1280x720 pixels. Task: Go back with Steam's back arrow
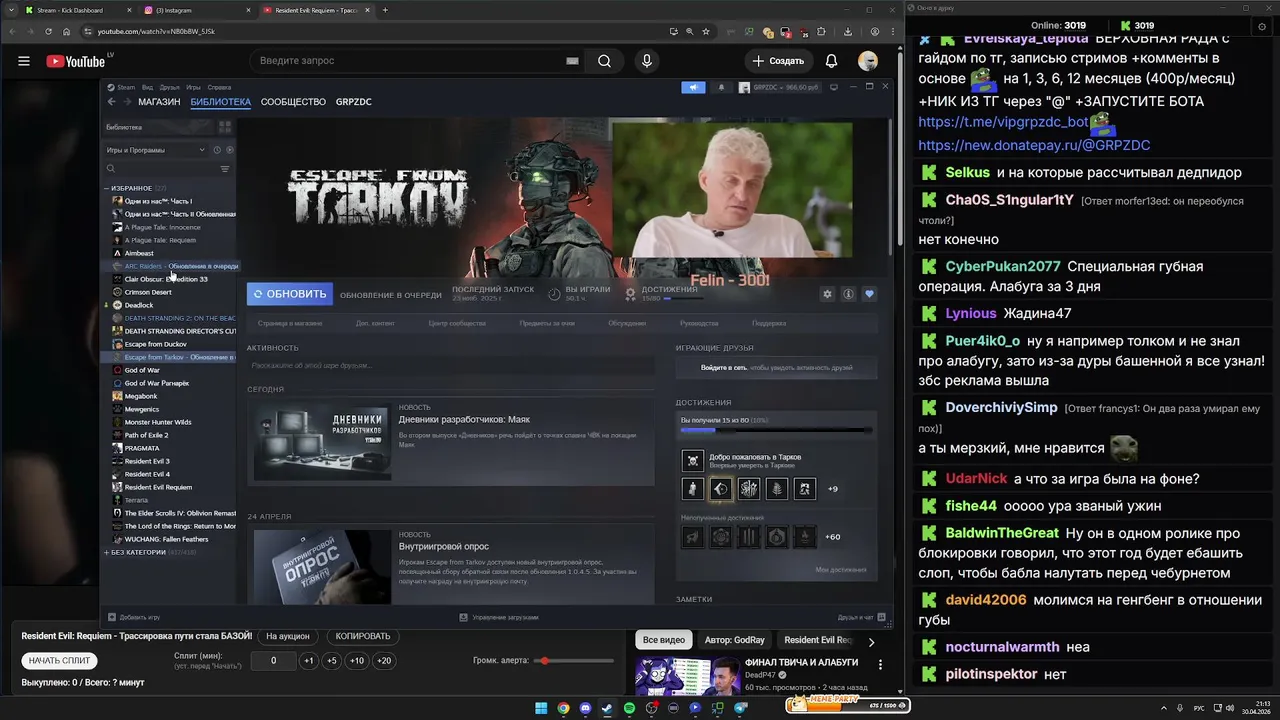tap(112, 102)
